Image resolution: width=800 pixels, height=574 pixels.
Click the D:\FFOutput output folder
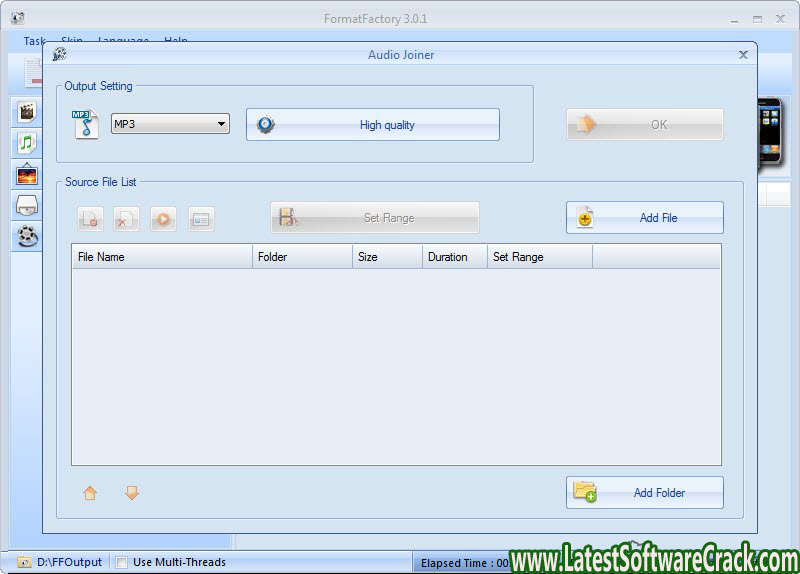(x=69, y=562)
